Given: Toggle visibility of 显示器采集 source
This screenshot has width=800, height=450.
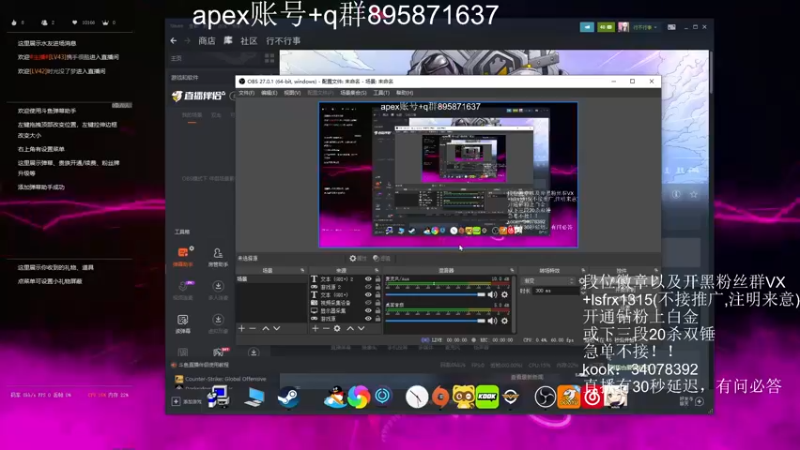Looking at the screenshot, I should 368,311.
